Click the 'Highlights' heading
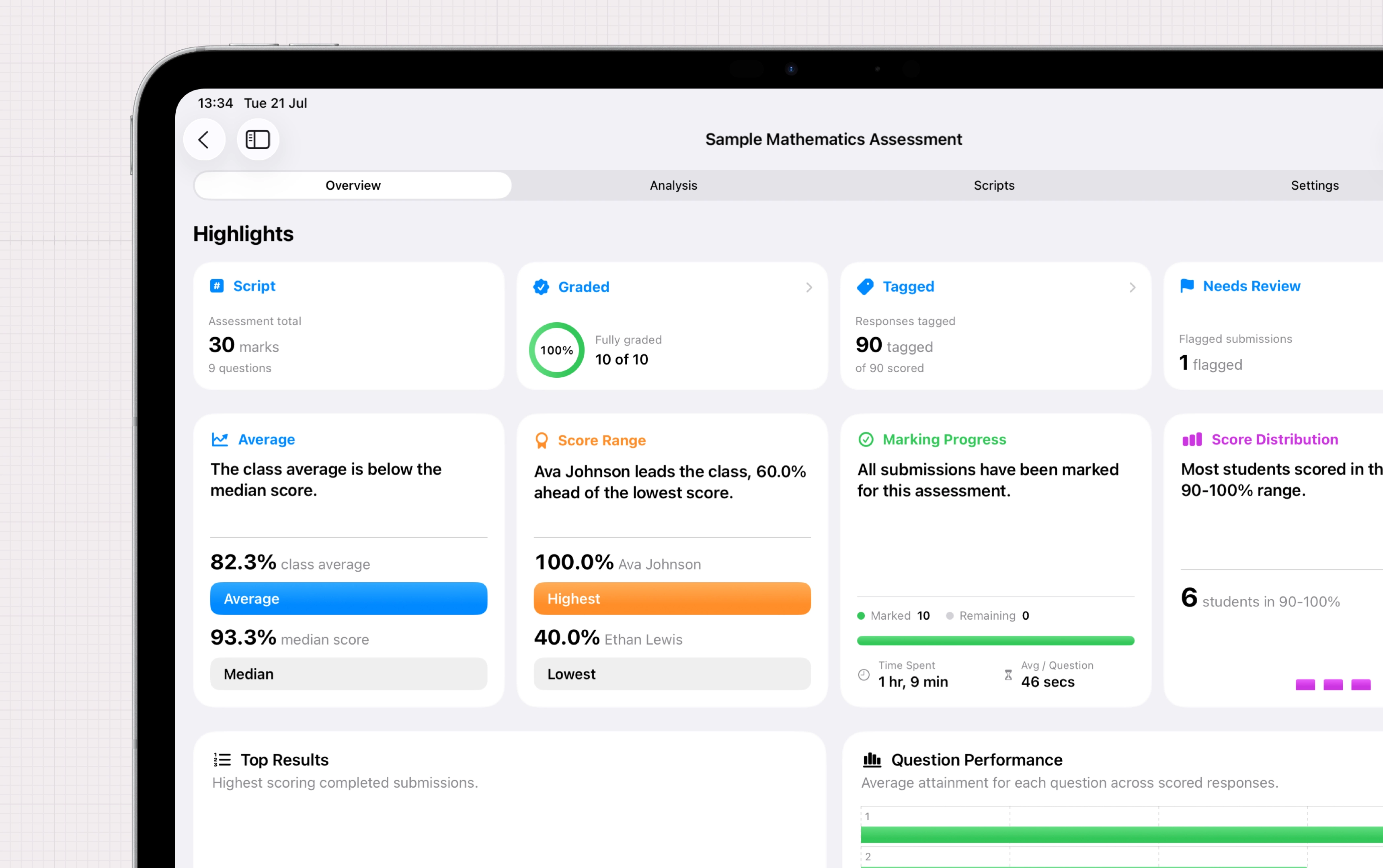 (x=244, y=233)
